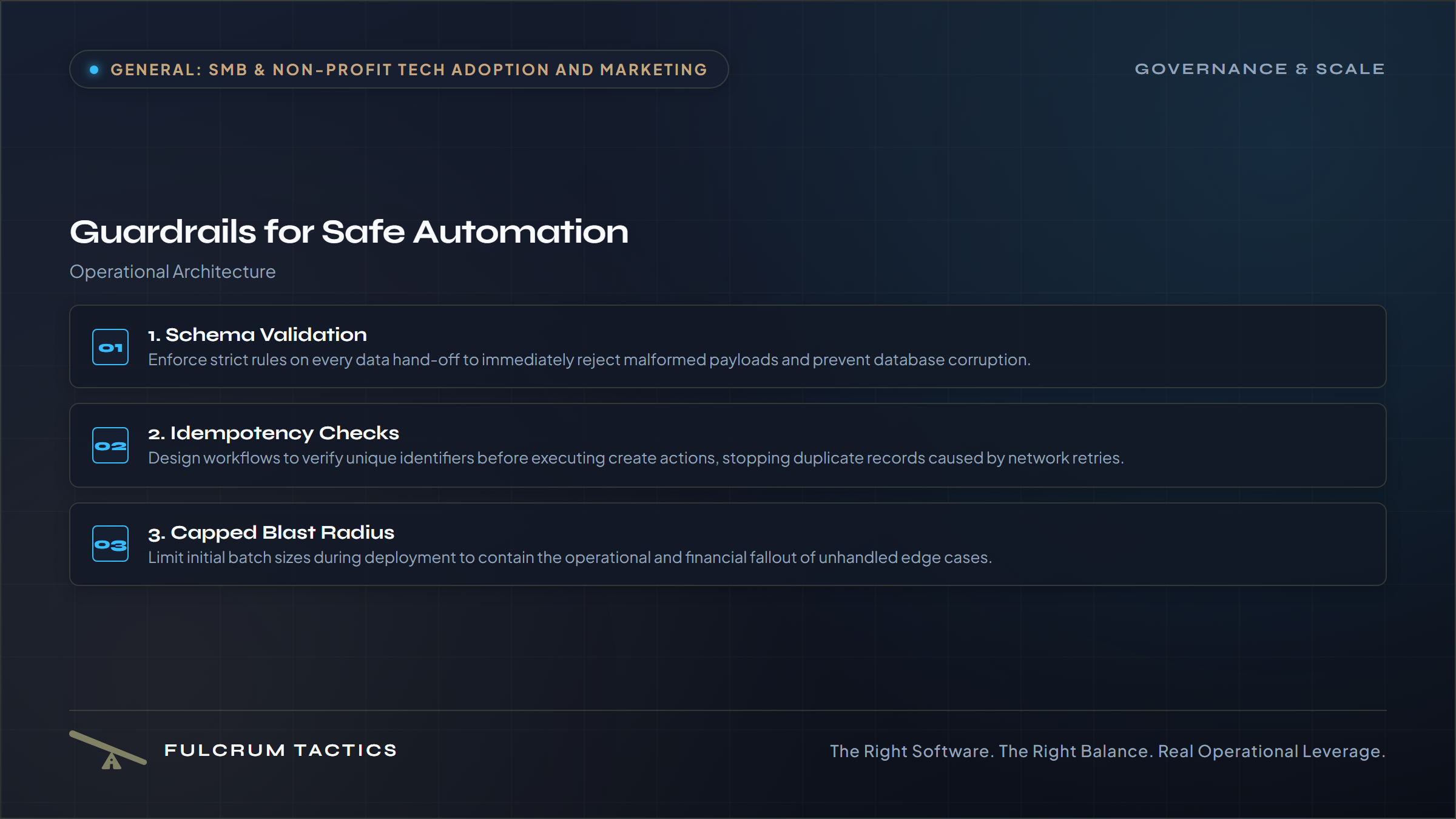1456x819 pixels.
Task: Click the 01 number badge icon
Action: (110, 347)
